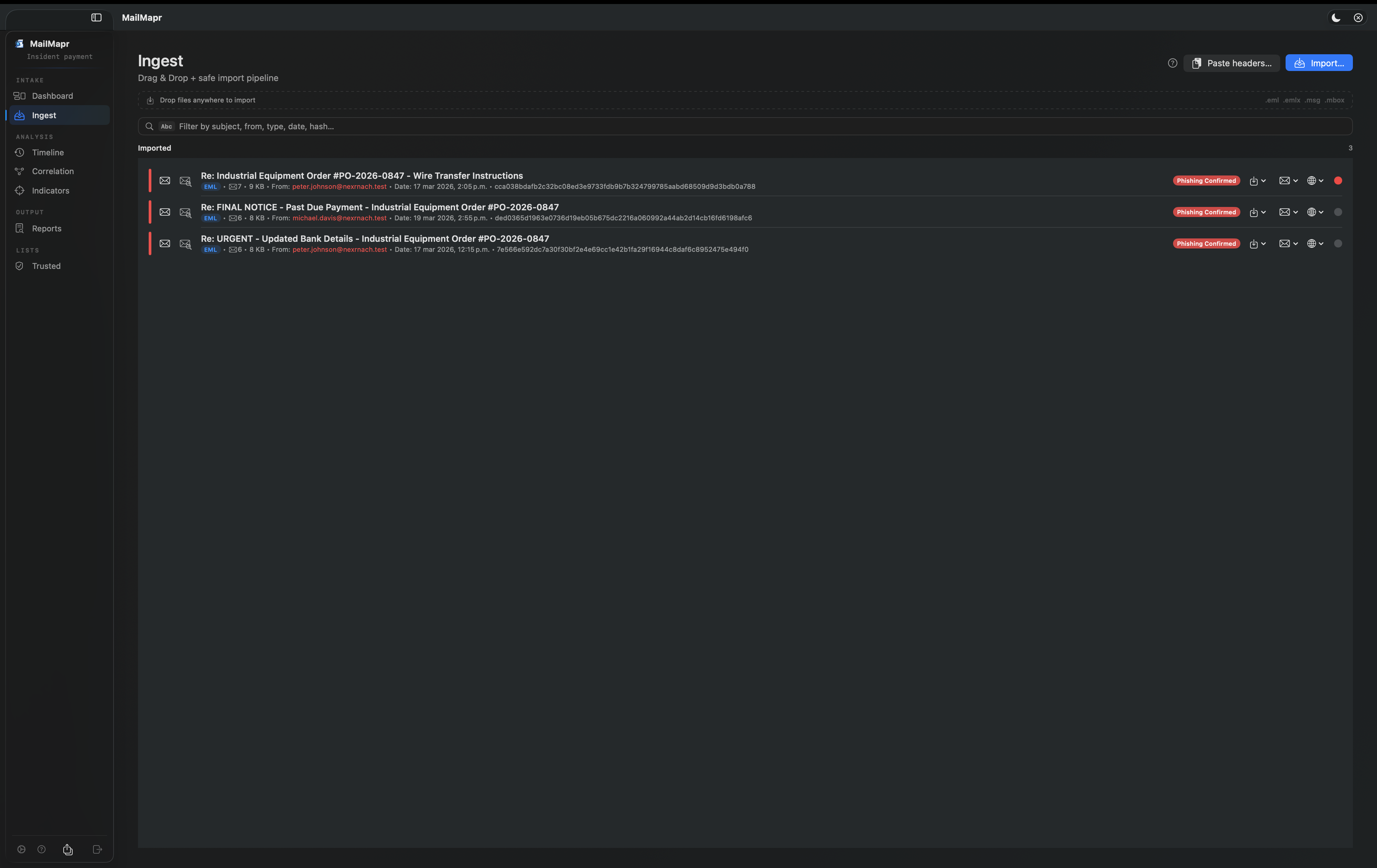This screenshot has width=1377, height=868.
Task: Collapse the sidebar with the panel icon
Action: (x=95, y=18)
